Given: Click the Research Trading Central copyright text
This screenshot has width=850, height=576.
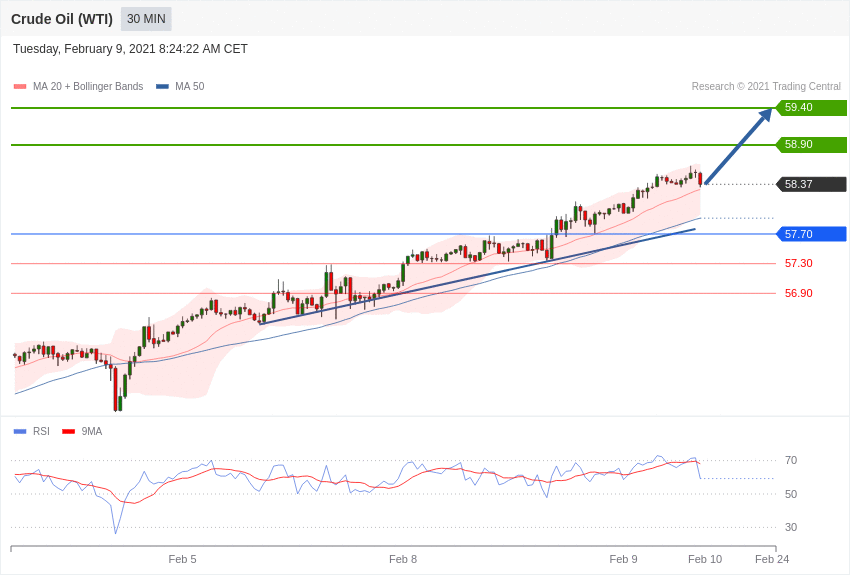Looking at the screenshot, I should point(766,87).
